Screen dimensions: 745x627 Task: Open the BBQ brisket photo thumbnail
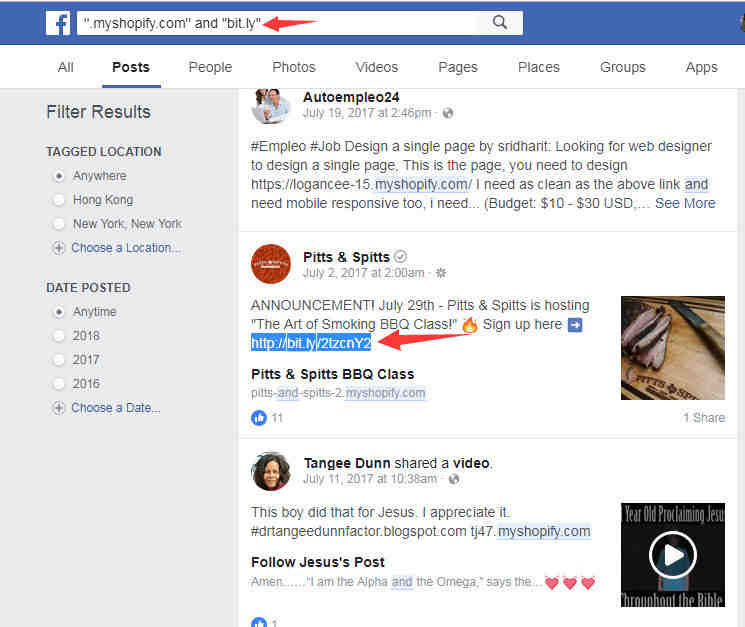pyautogui.click(x=673, y=348)
